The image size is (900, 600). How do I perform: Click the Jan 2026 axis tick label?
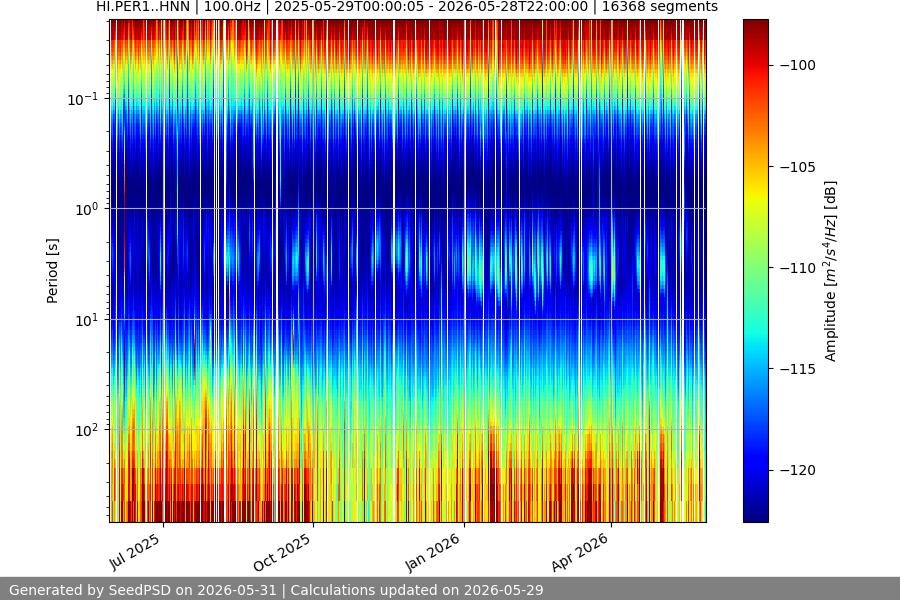pyautogui.click(x=433, y=552)
